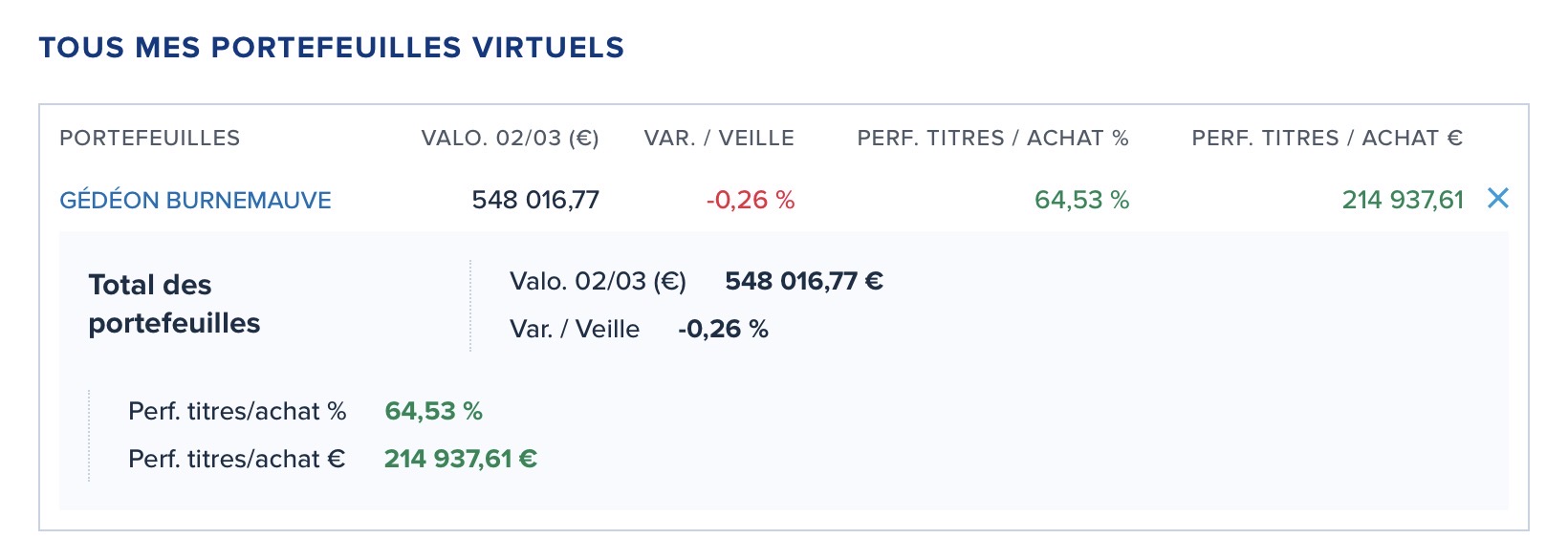Click the VALO. 02/03 (€) column header
Viewport: 1568px width, 560px height.
coord(510,139)
